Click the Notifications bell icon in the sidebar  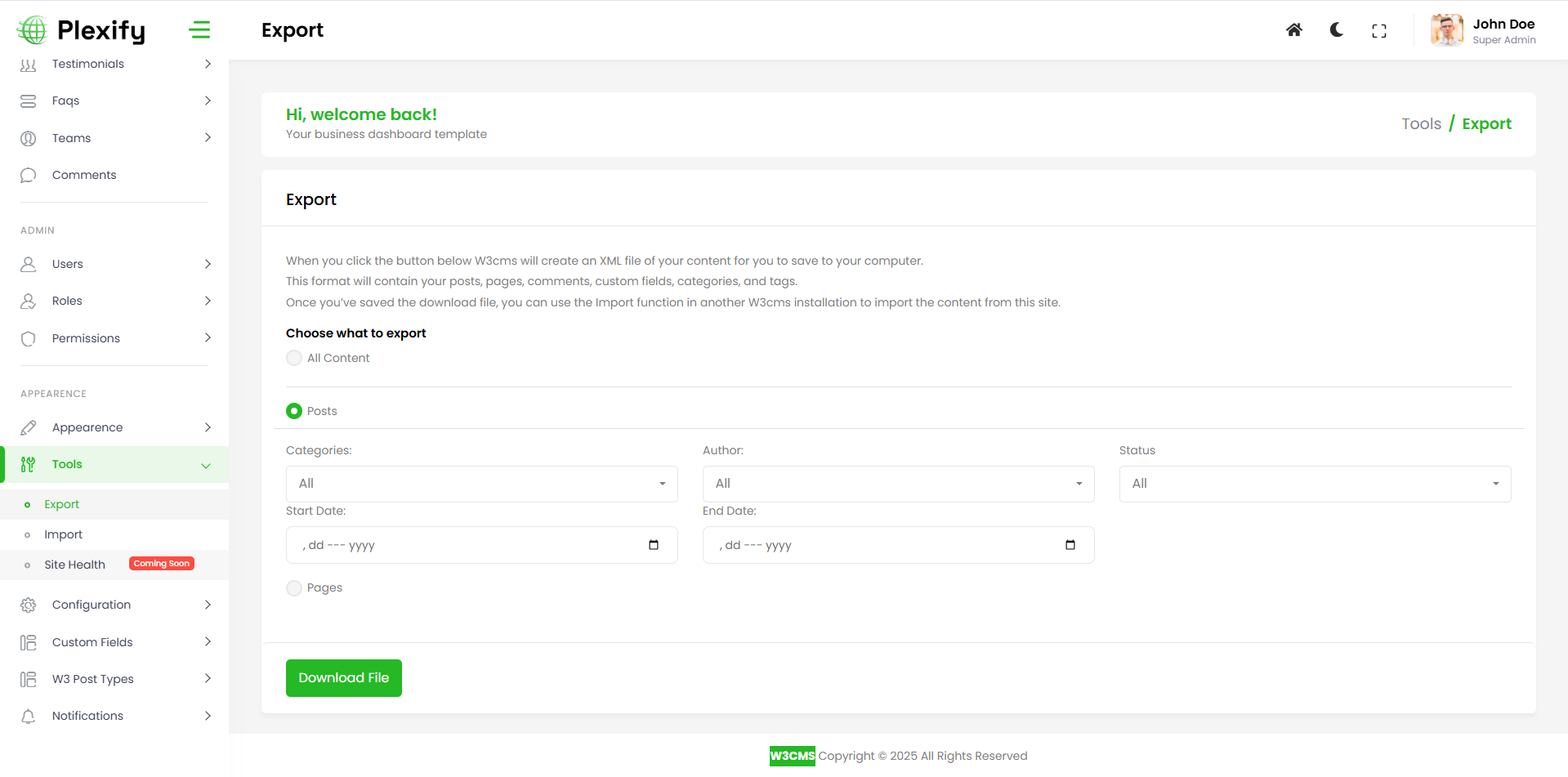[29, 717]
